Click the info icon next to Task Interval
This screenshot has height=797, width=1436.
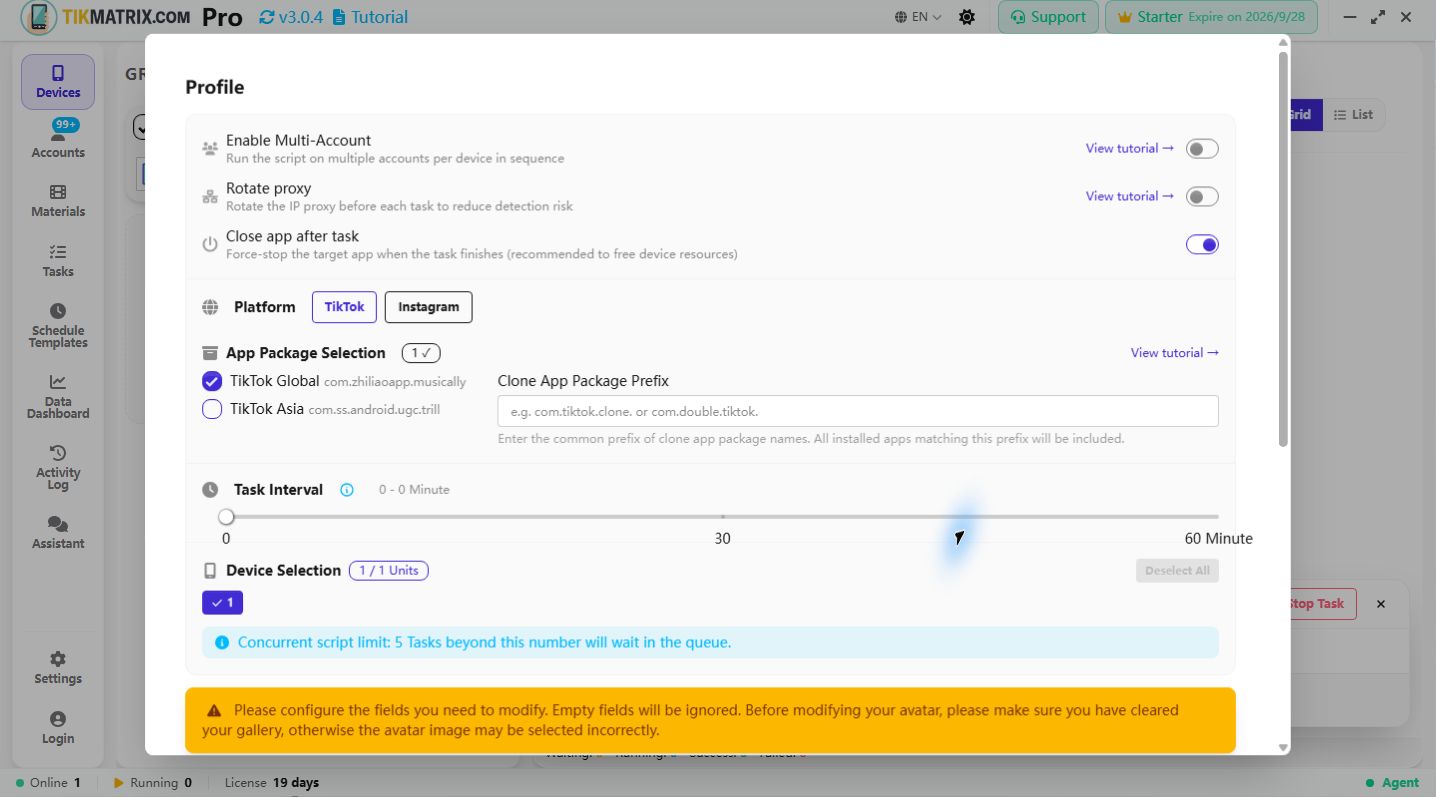click(x=347, y=490)
